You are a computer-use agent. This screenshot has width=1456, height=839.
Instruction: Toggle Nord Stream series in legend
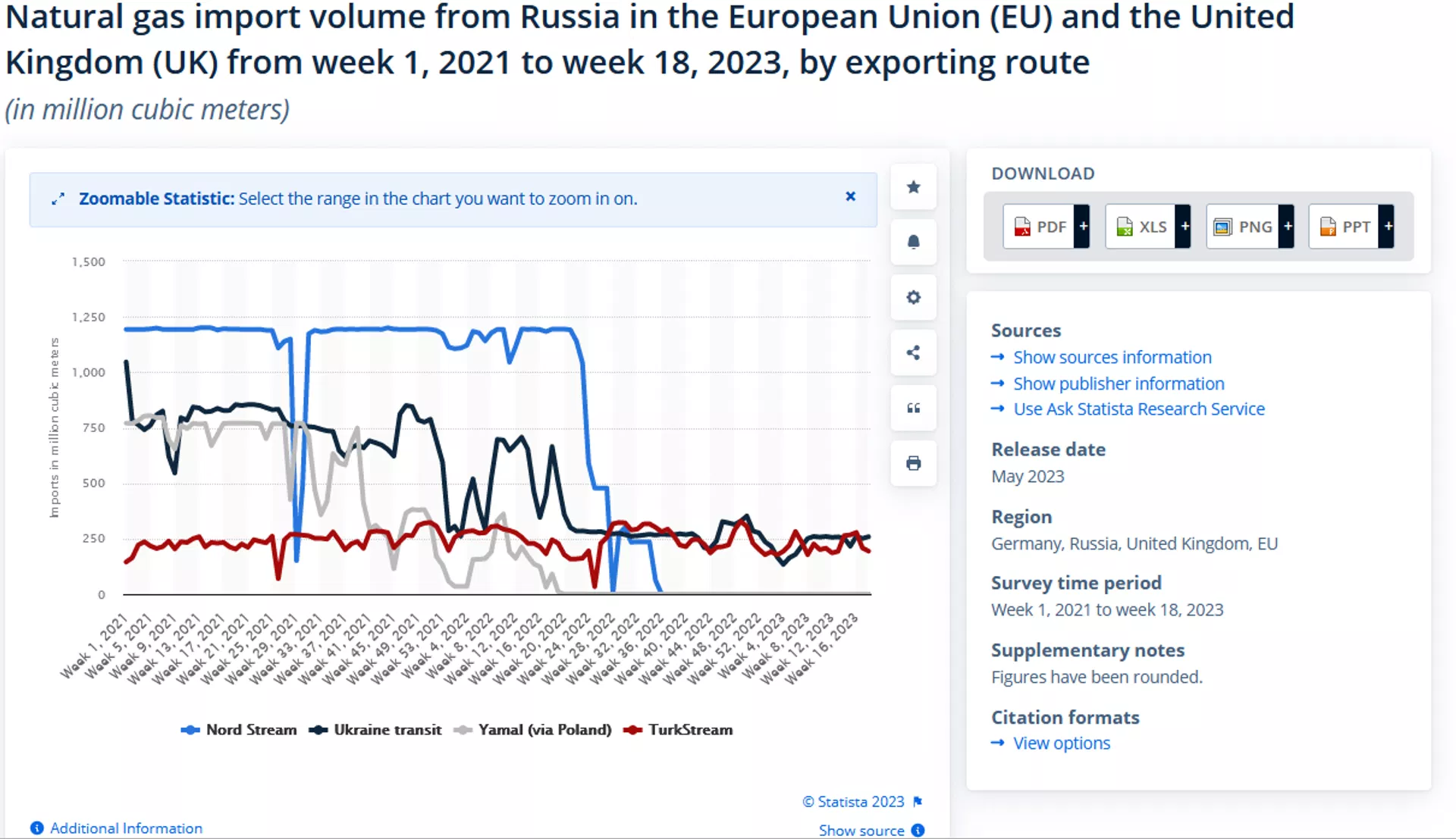(x=239, y=730)
